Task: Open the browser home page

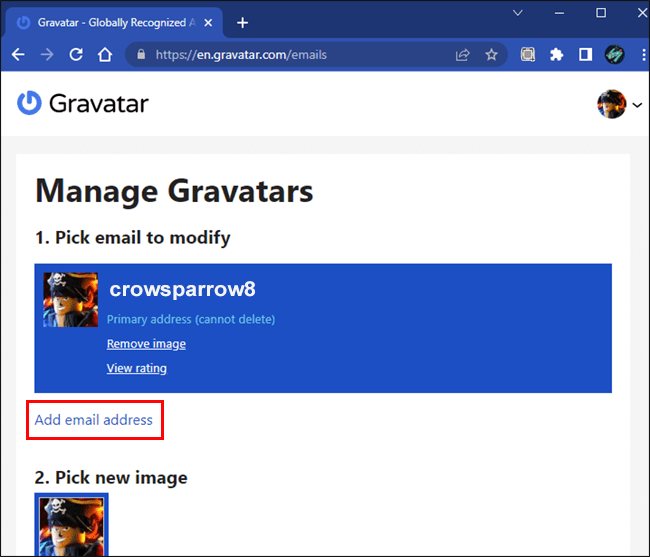Action: [x=105, y=54]
